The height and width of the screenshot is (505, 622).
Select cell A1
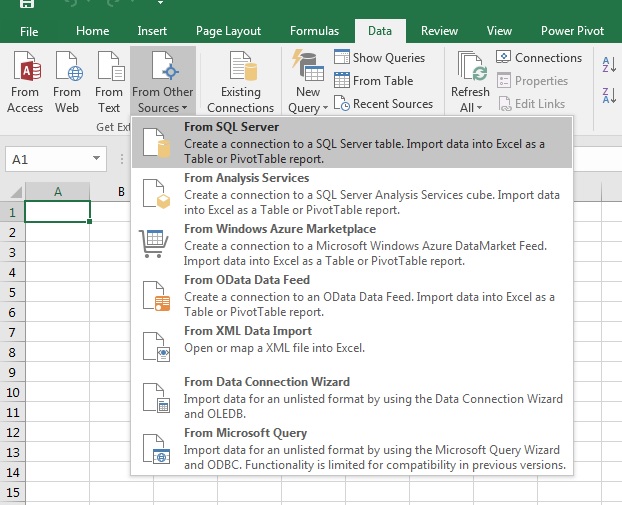point(58,211)
